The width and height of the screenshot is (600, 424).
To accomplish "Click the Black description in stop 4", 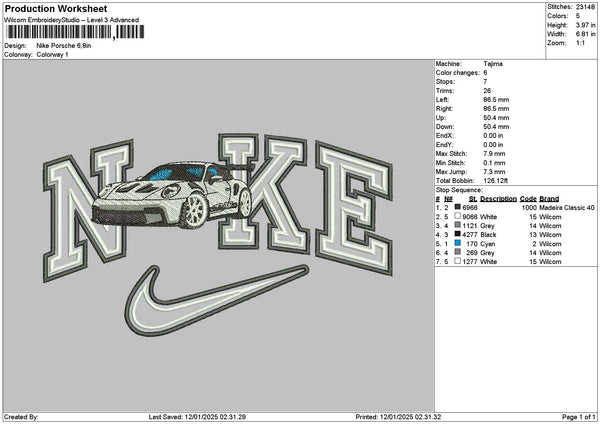I will click(x=488, y=235).
